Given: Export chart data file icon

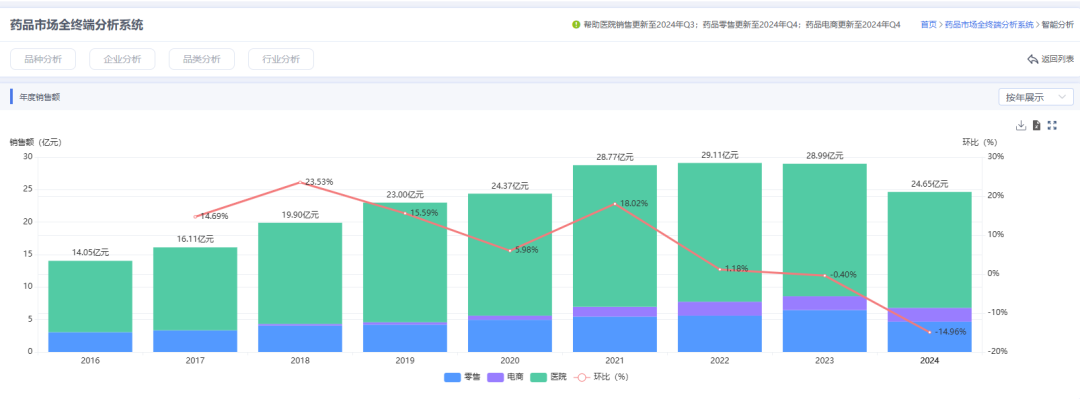Looking at the screenshot, I should point(1036,125).
